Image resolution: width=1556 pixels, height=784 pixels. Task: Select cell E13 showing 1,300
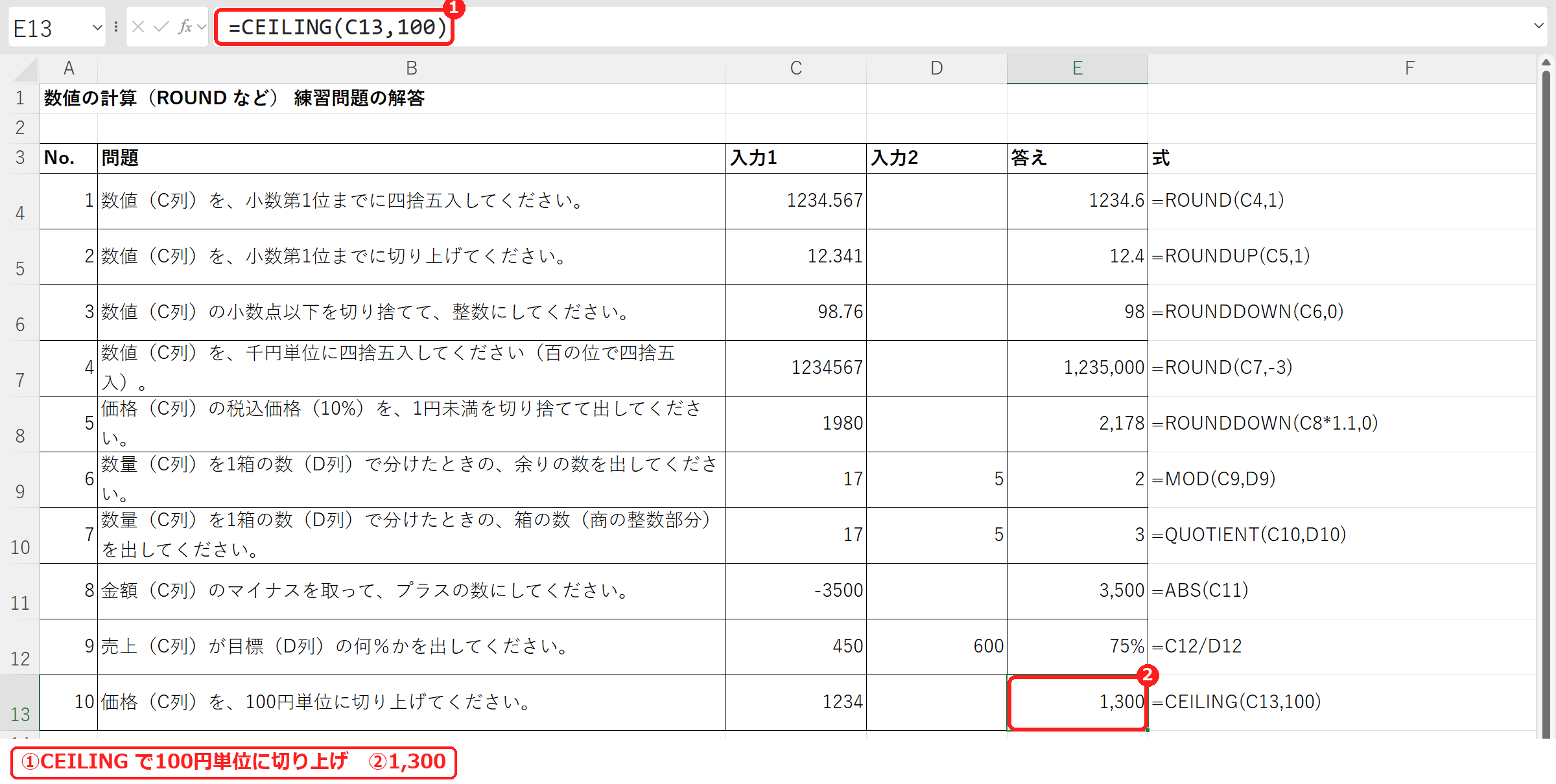[1078, 702]
